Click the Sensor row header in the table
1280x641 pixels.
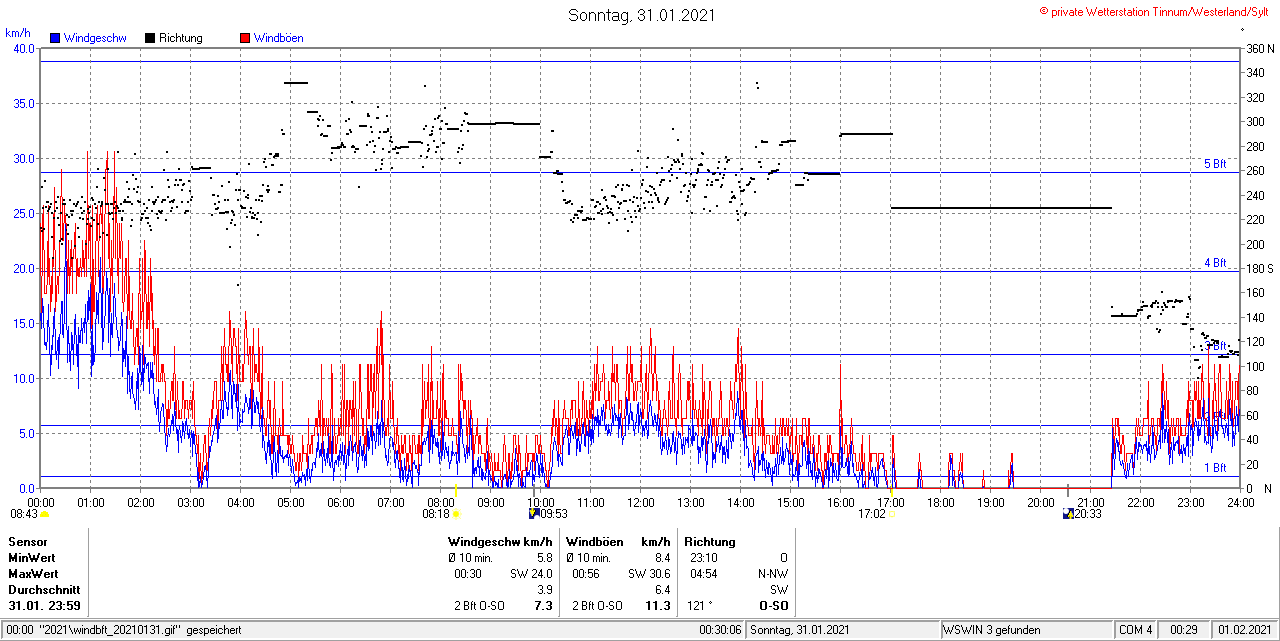pyautogui.click(x=27, y=542)
